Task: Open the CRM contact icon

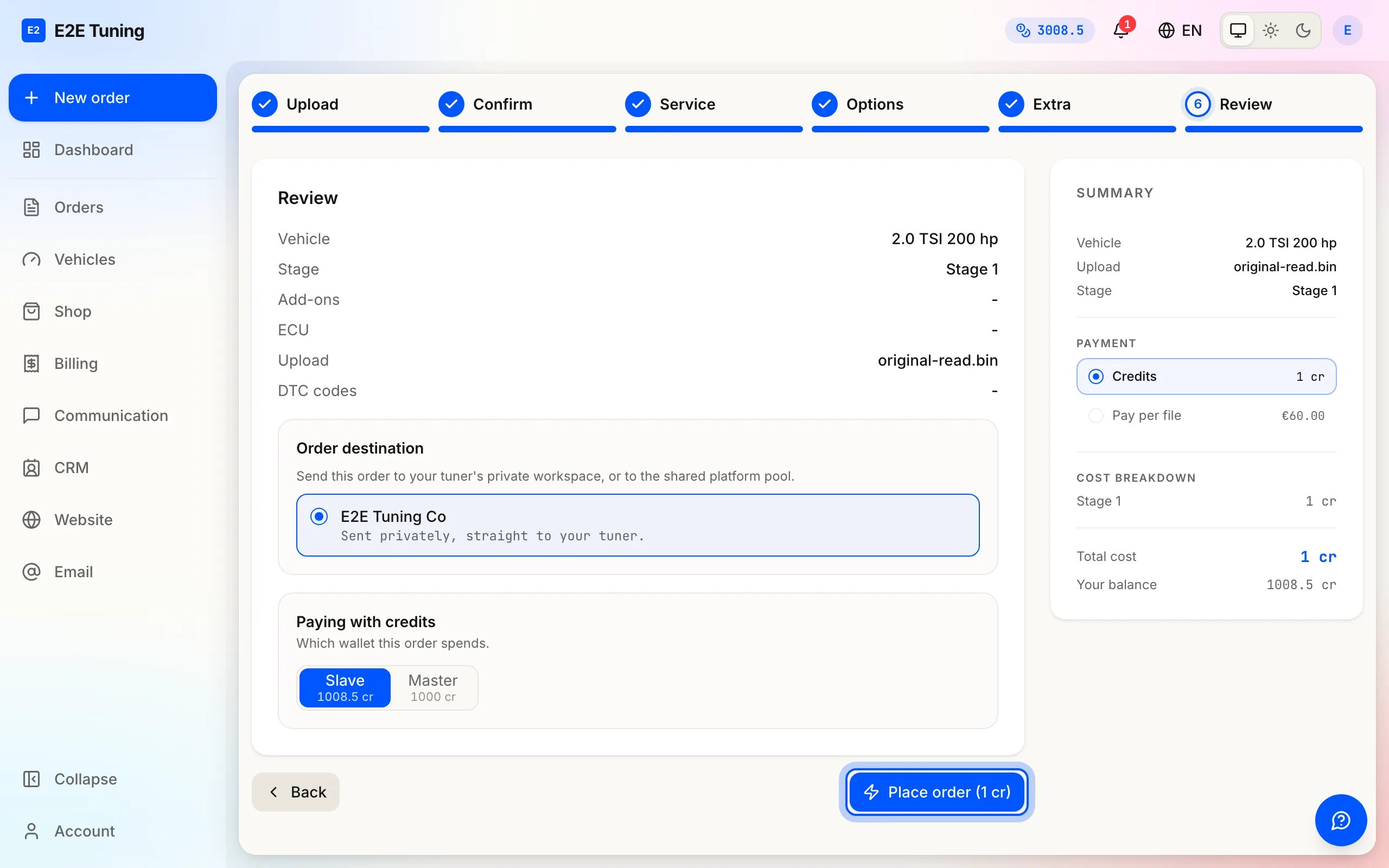Action: tap(31, 468)
